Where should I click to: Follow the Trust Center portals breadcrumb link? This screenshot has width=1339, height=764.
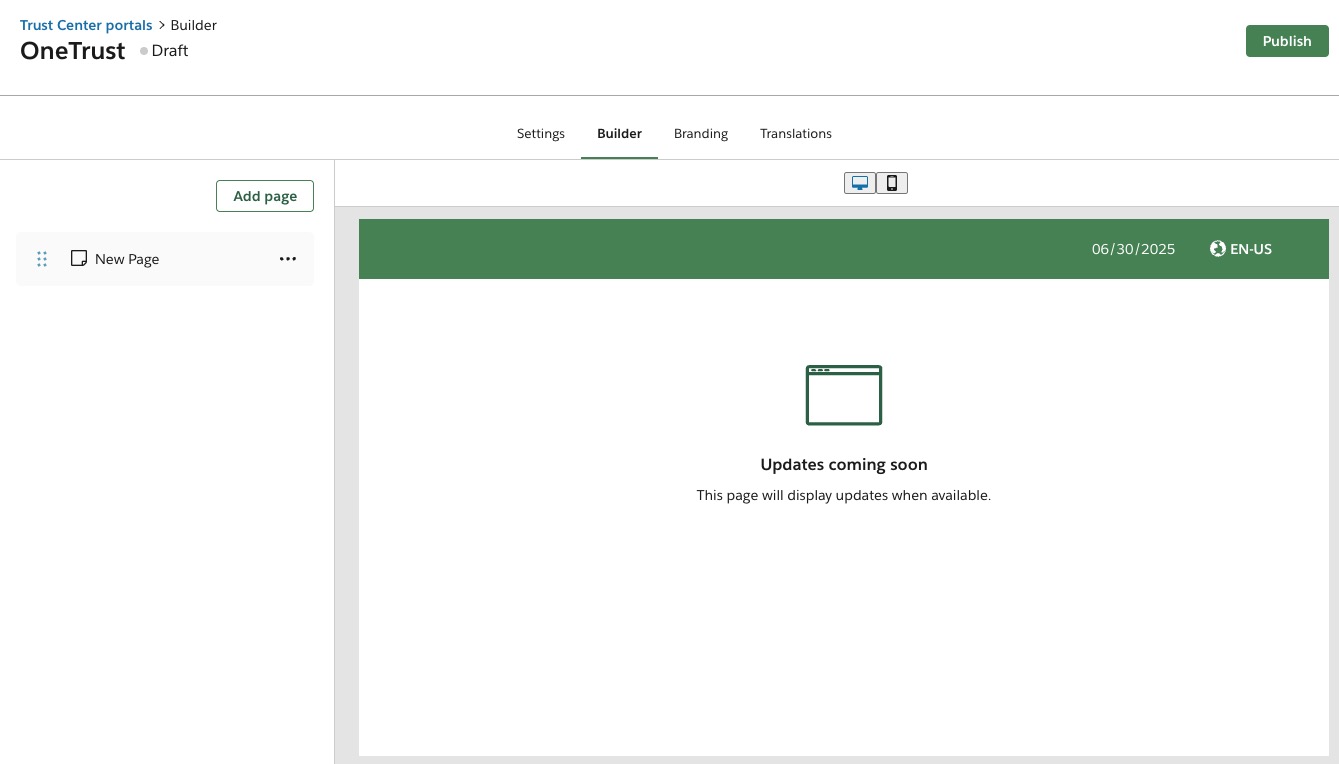[x=86, y=25]
